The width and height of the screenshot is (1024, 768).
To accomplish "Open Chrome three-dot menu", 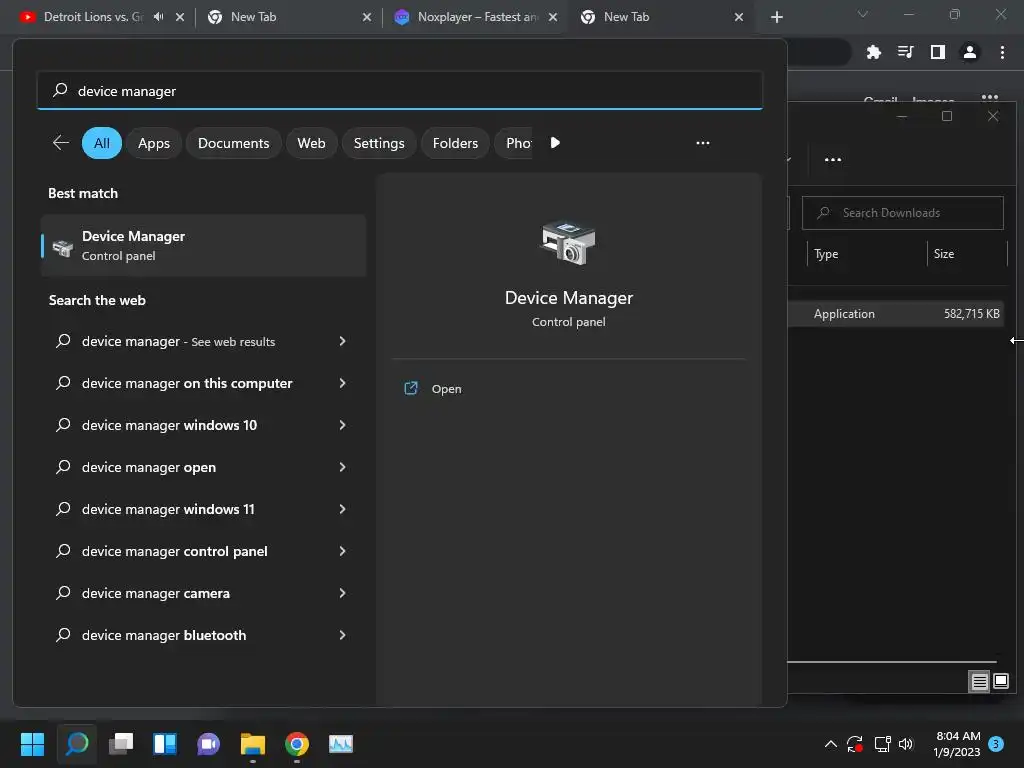I will click(1002, 52).
